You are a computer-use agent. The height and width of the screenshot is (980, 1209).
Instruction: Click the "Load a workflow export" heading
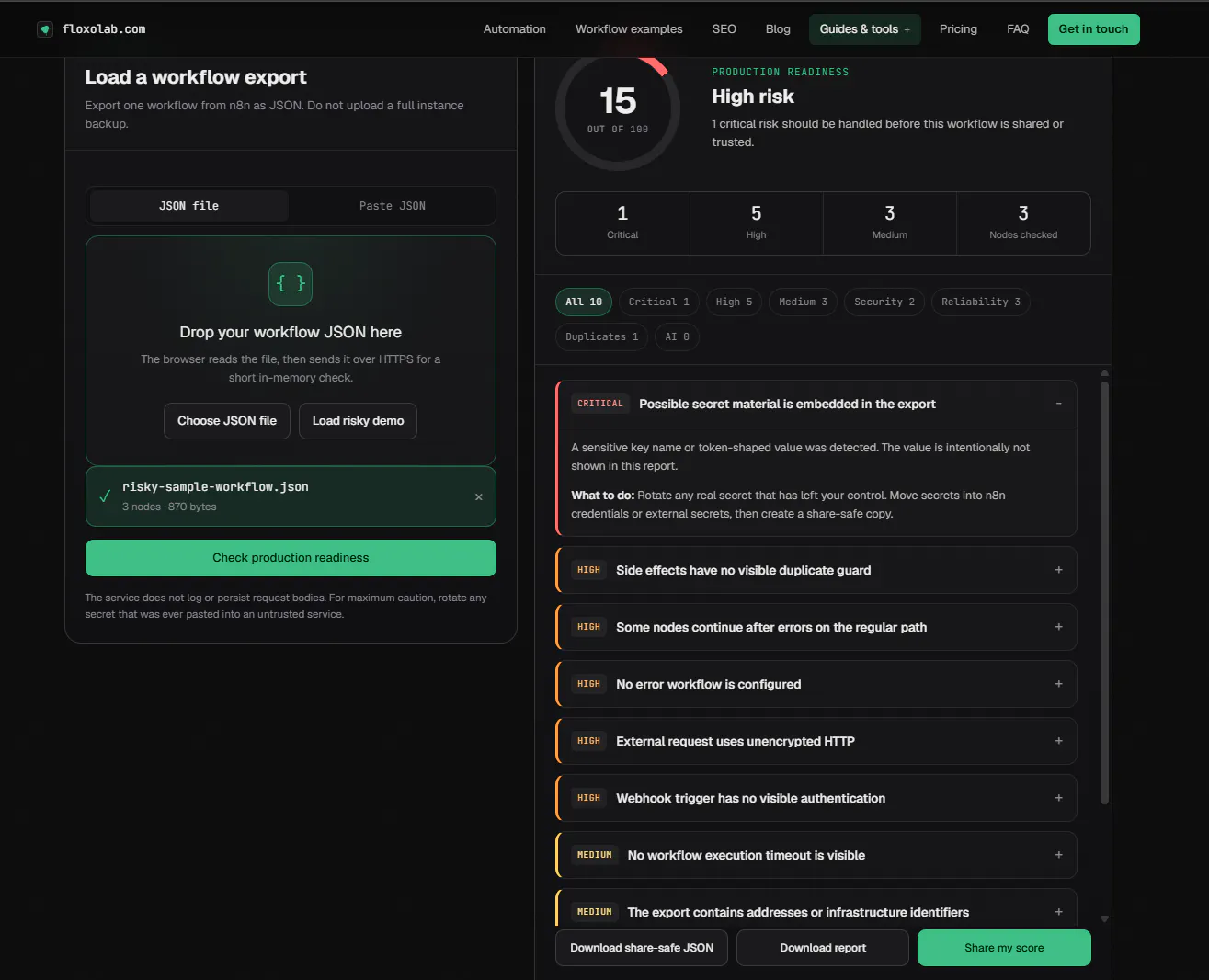(x=196, y=77)
